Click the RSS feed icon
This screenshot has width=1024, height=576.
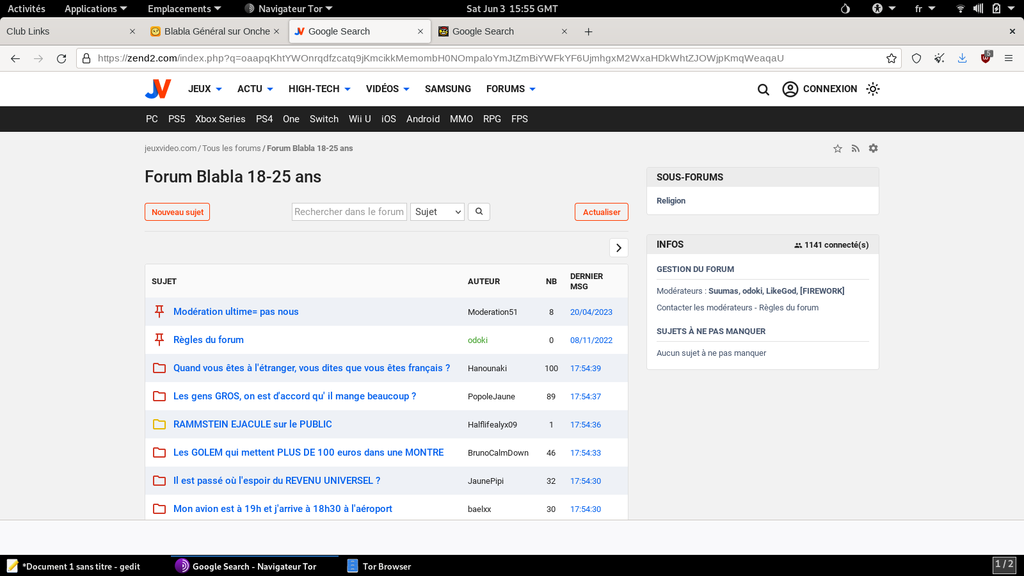click(x=855, y=149)
